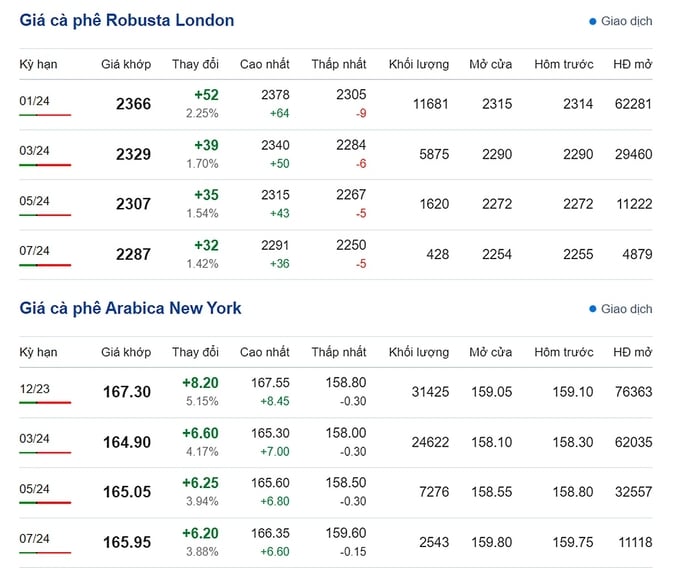Click the 2.25% change percentage
Viewport: 680px width, 568px height.
coord(202,114)
